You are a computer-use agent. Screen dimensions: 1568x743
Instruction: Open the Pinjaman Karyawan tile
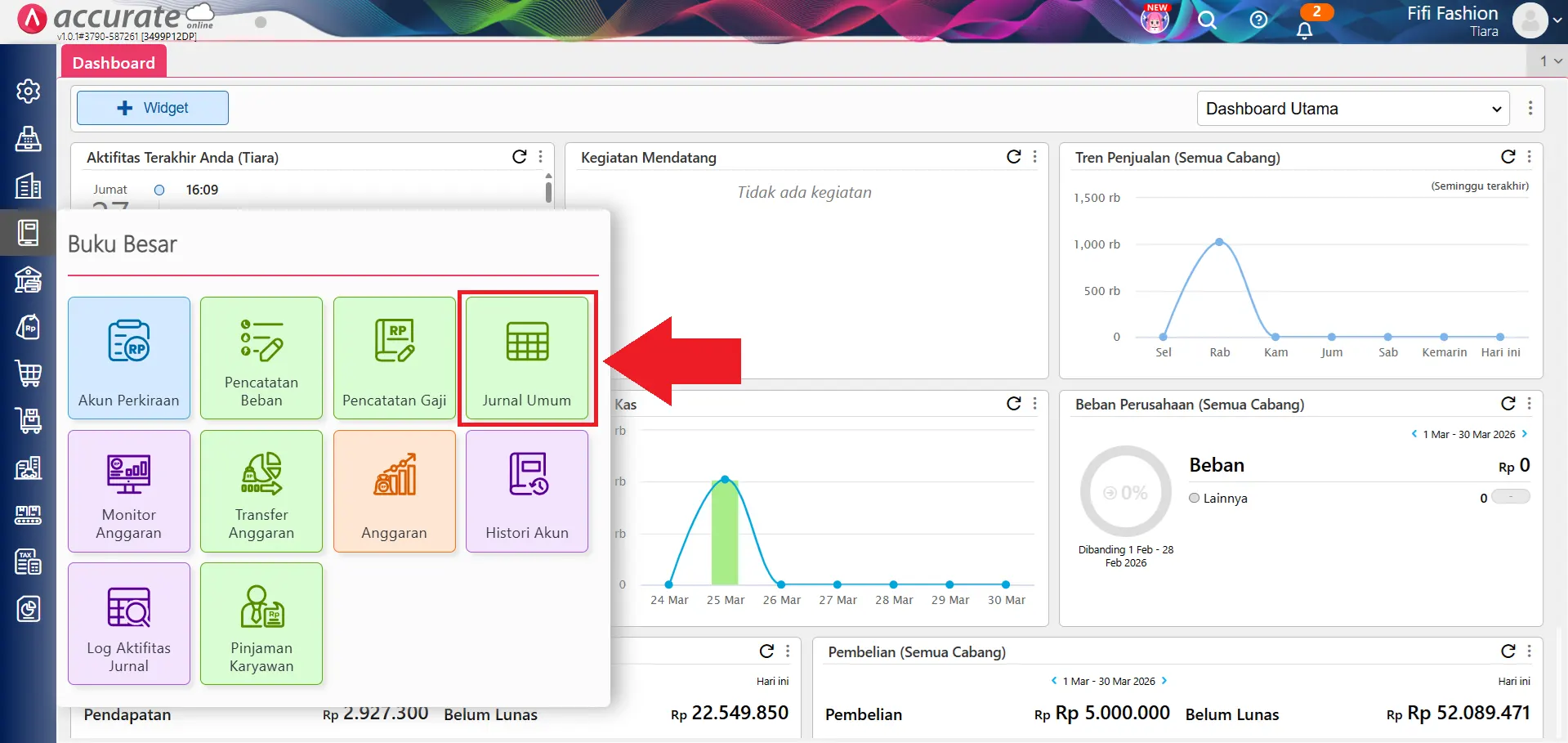pyautogui.click(x=261, y=624)
